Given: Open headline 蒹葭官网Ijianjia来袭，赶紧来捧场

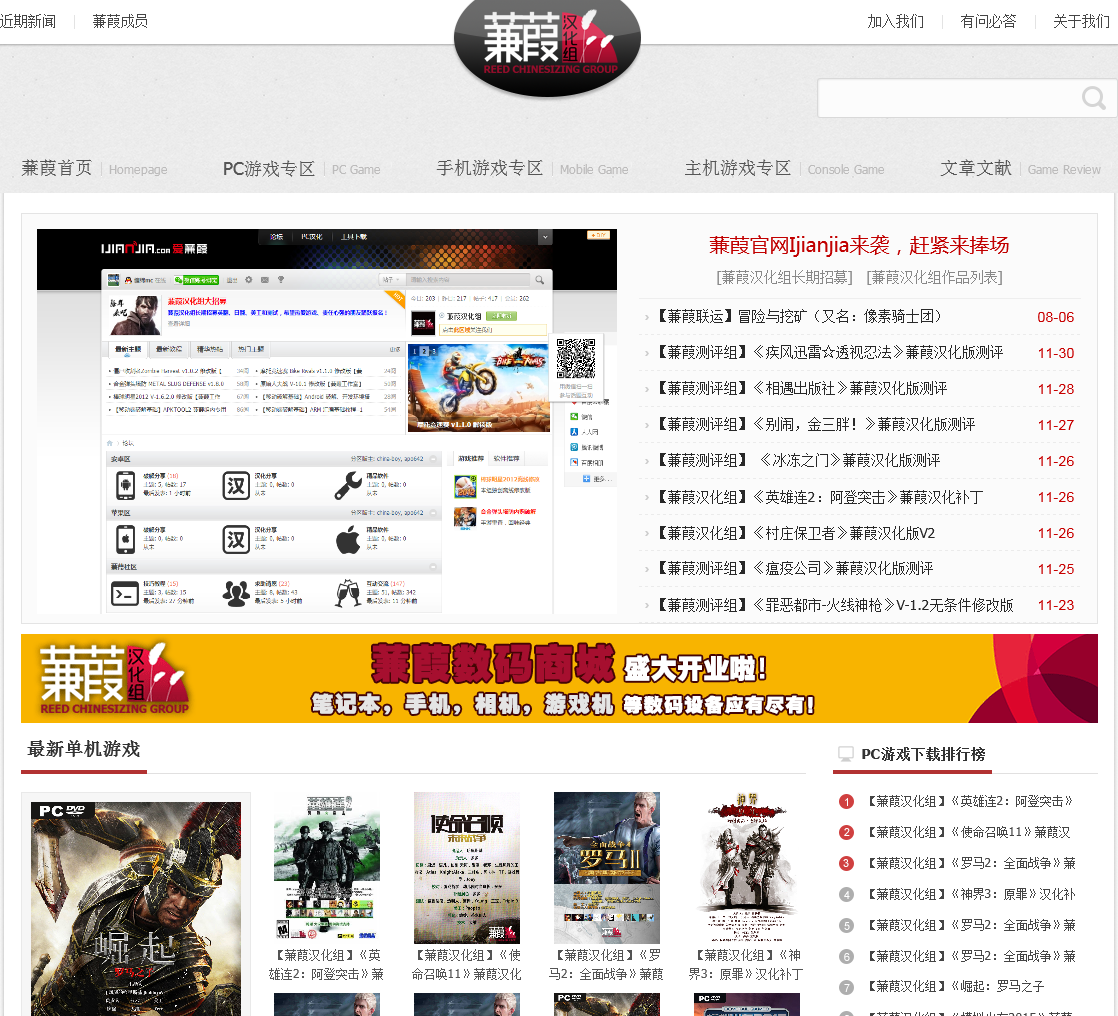Looking at the screenshot, I should pos(859,245).
